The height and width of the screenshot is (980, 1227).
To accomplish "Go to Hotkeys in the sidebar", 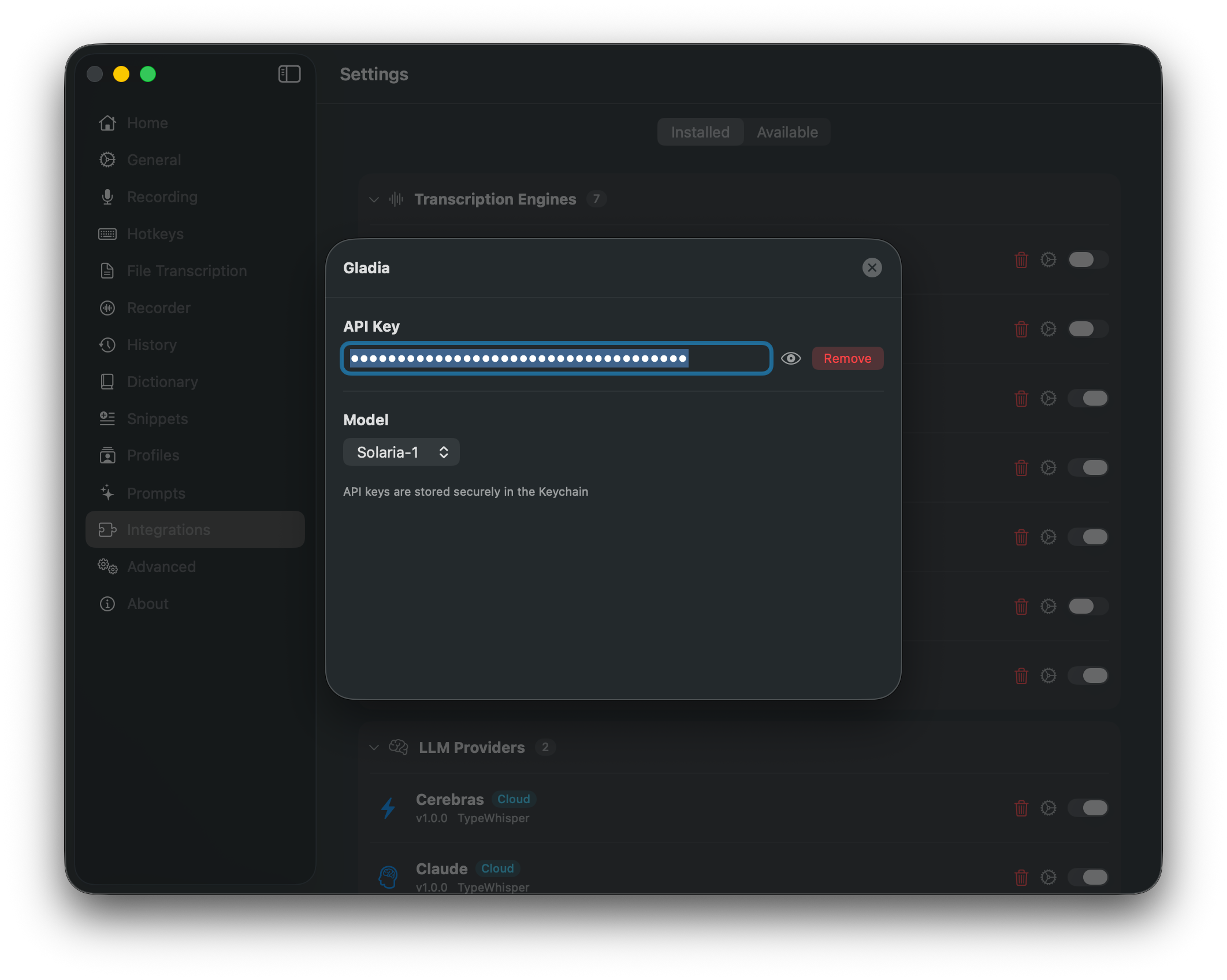I will pos(155,234).
